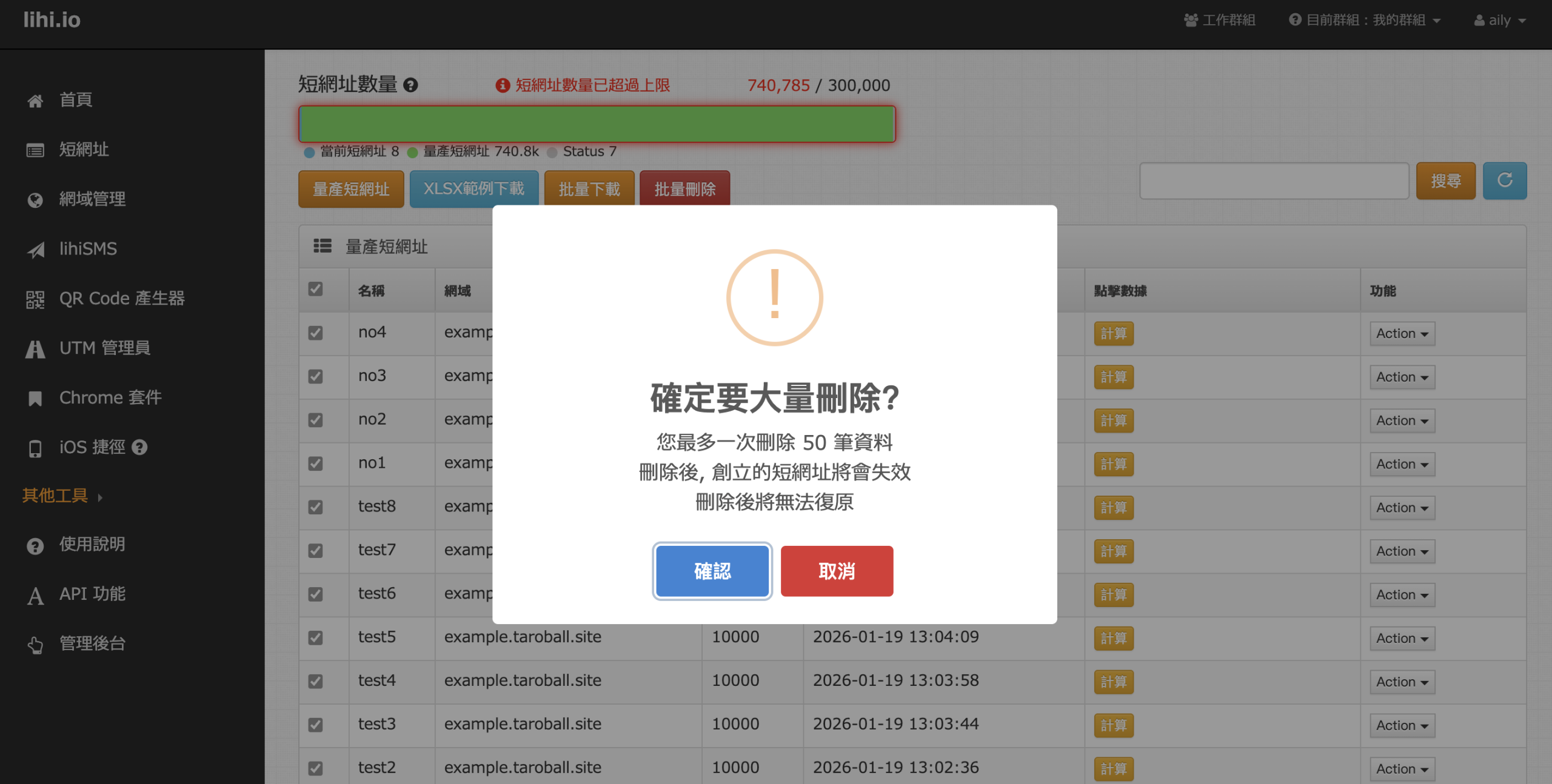Click the refresh icon button beside 搜尋
The height and width of the screenshot is (784, 1552).
point(1504,181)
